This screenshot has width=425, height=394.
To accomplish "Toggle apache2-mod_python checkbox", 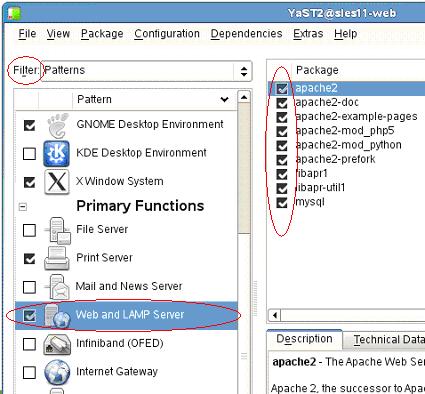I will click(x=282, y=146).
